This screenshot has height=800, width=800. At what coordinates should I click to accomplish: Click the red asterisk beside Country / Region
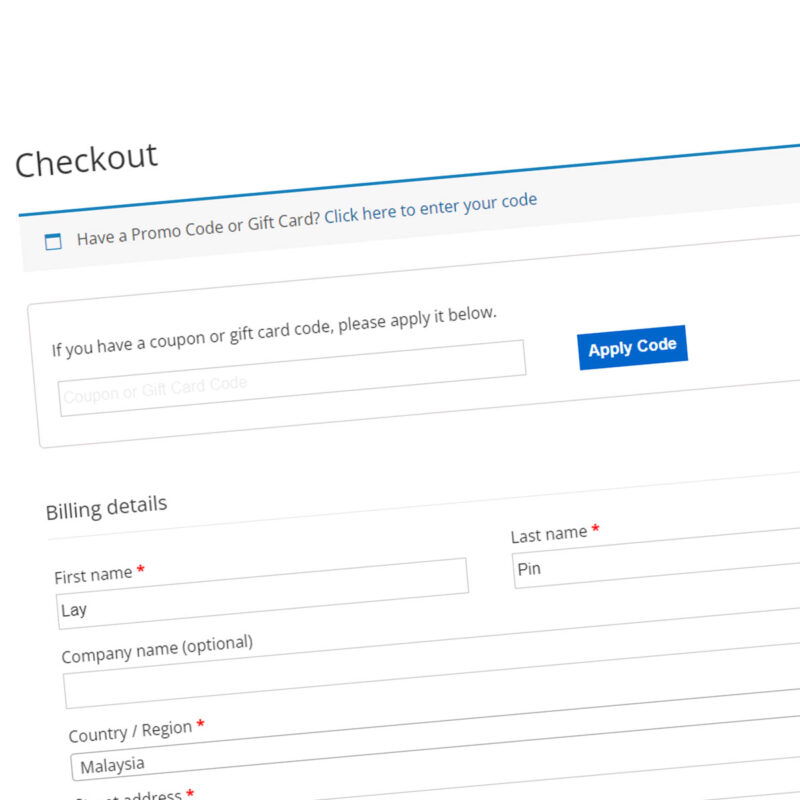[201, 723]
